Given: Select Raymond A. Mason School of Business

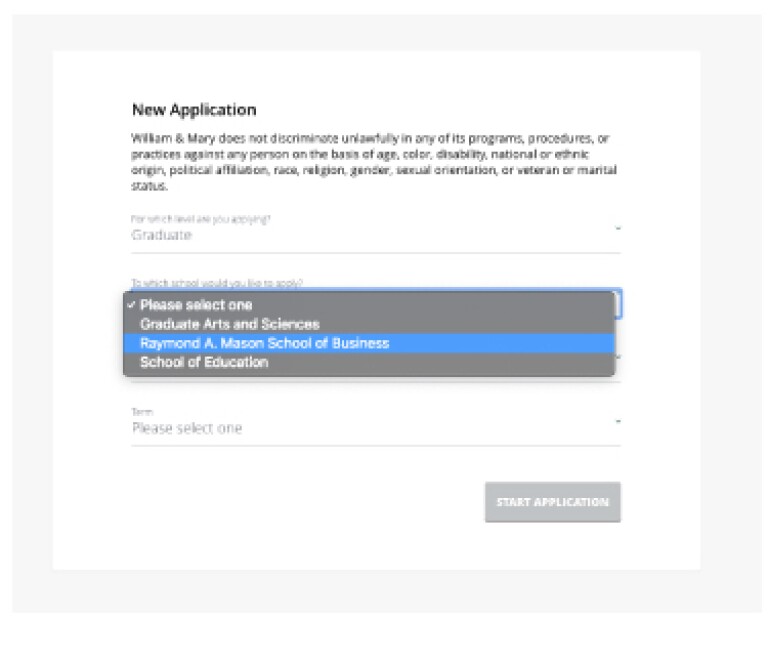Looking at the screenshot, I should (264, 343).
